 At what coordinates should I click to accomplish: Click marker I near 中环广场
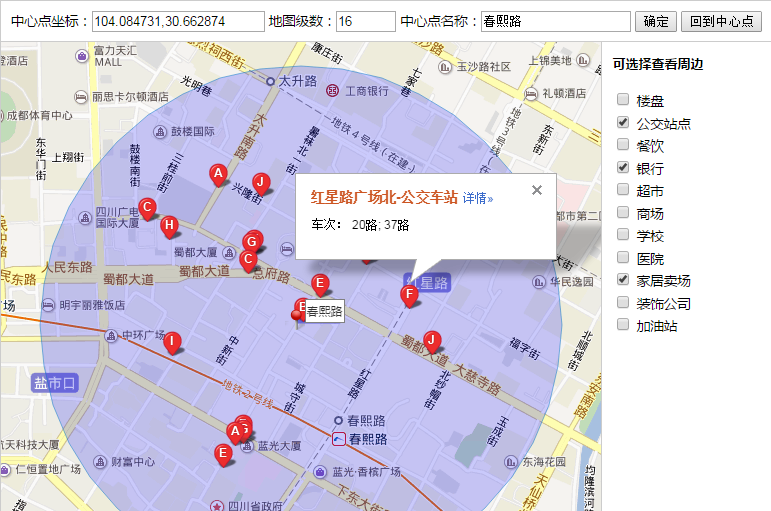(x=172, y=342)
